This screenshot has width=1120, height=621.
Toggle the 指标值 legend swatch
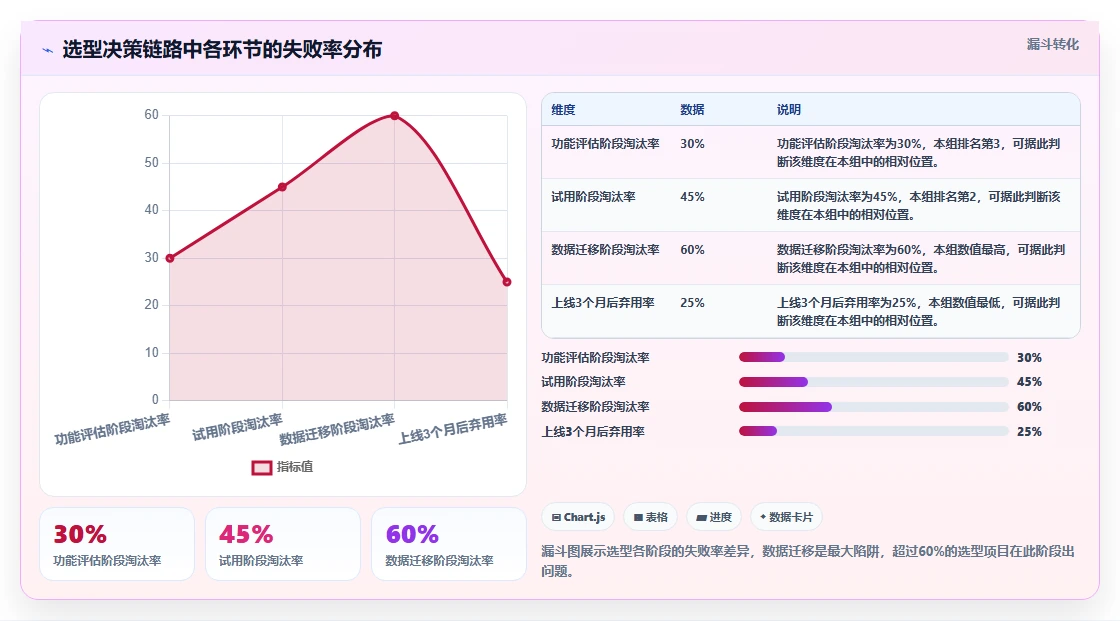[261, 467]
